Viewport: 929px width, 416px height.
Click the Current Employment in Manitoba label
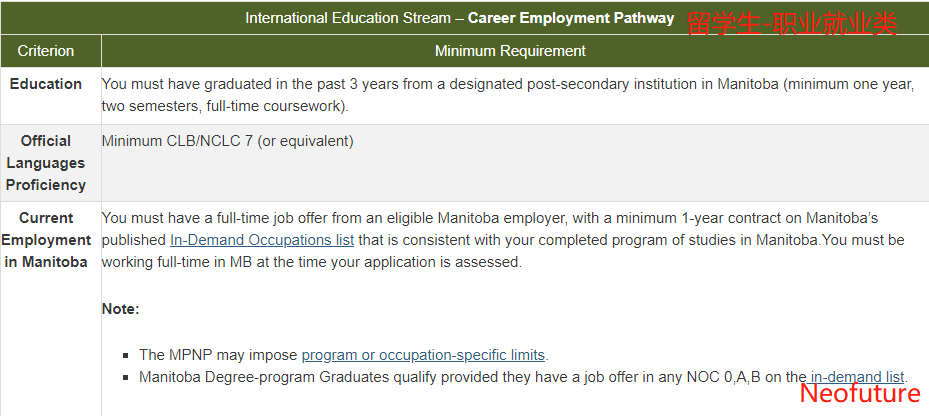pos(46,240)
